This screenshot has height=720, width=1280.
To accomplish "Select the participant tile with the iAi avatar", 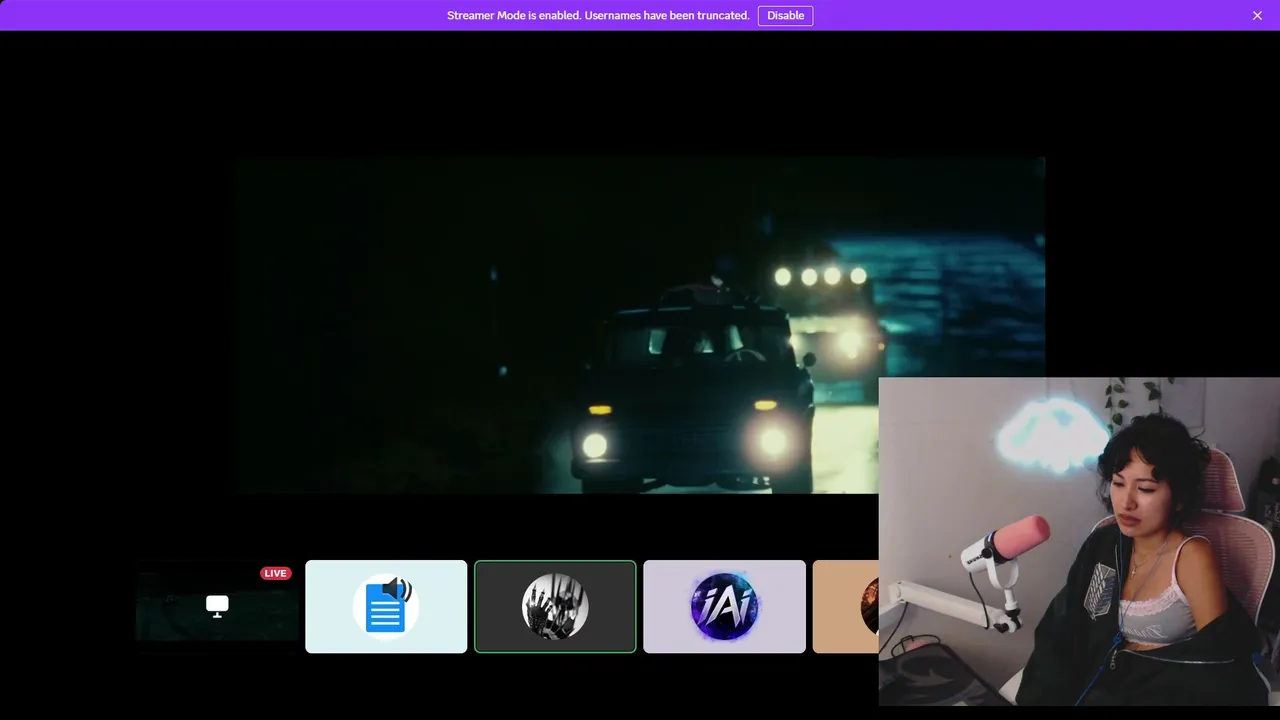I will point(724,607).
